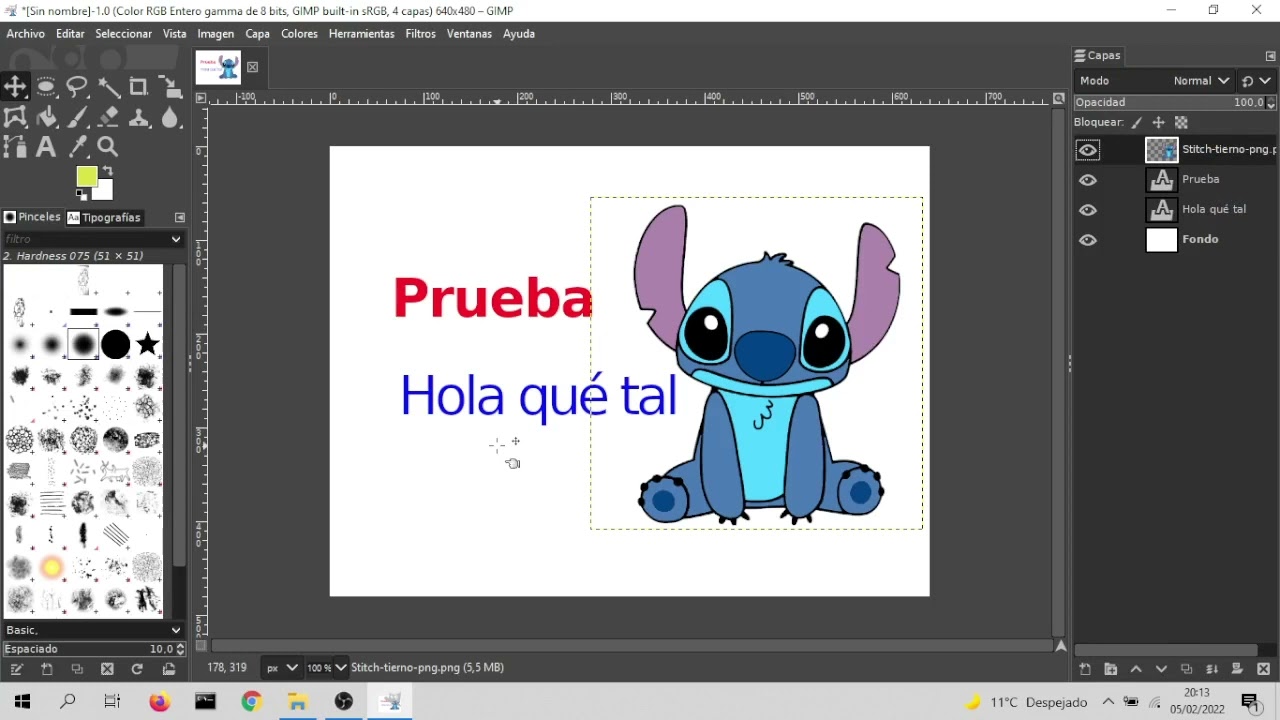Delete the selected layer
Image resolution: width=1280 pixels, height=720 pixels.
(x=1263, y=669)
